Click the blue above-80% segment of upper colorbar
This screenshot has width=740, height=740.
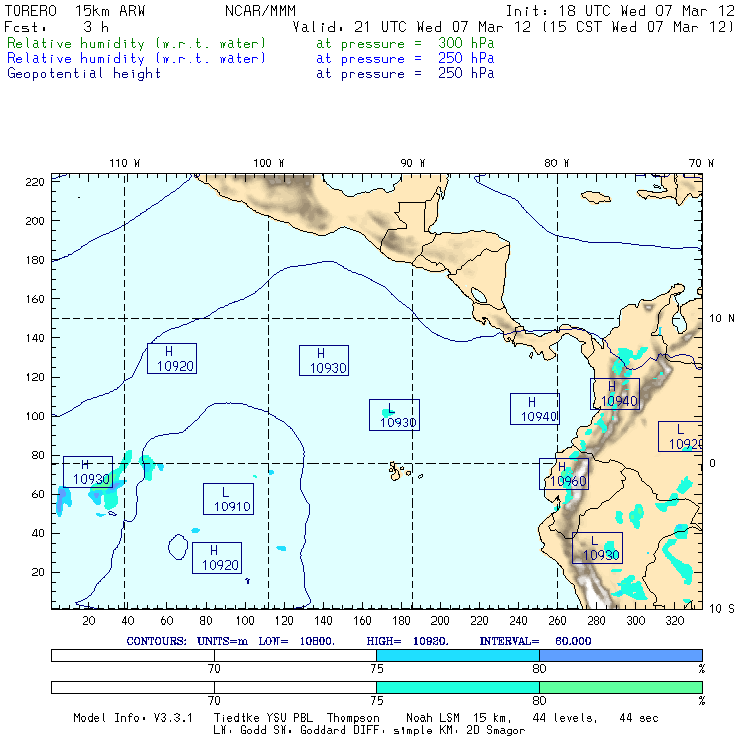(621, 655)
